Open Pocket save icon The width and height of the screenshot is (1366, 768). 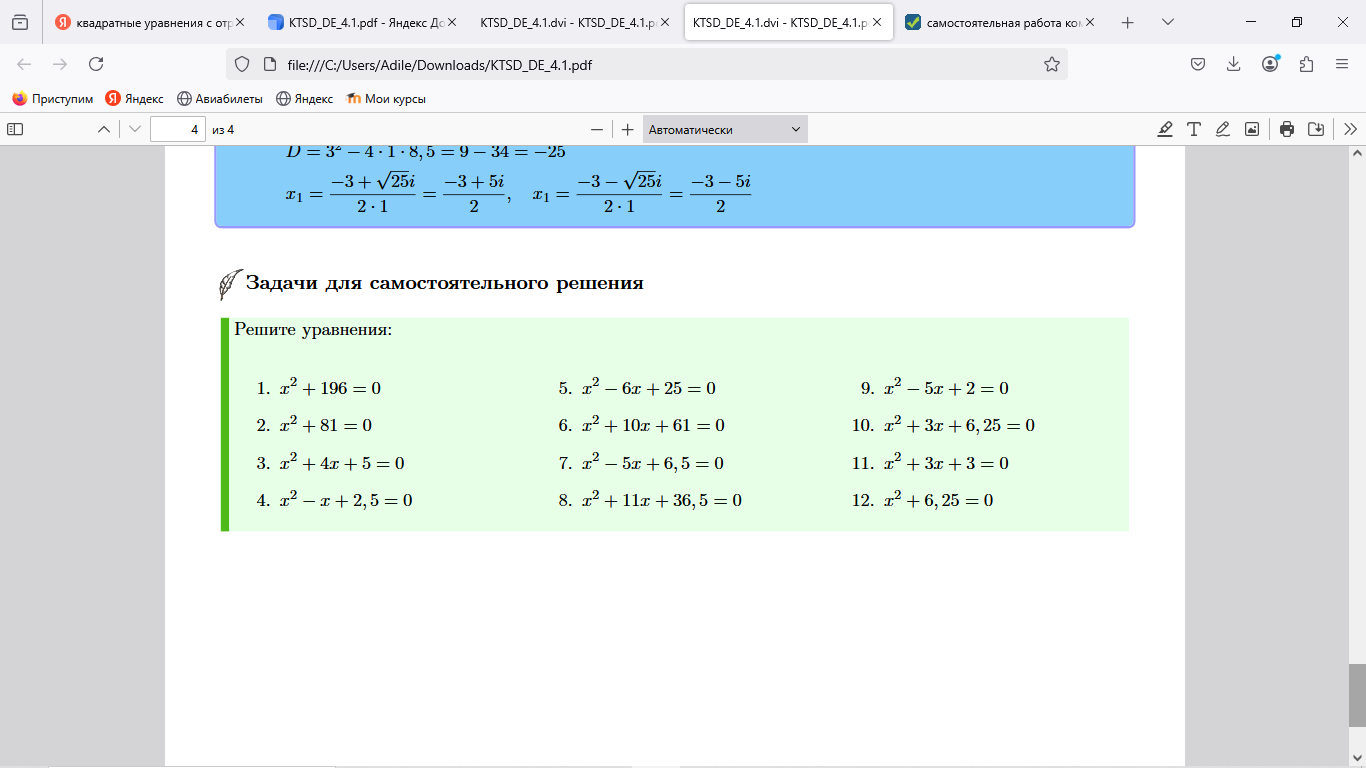click(x=1198, y=64)
